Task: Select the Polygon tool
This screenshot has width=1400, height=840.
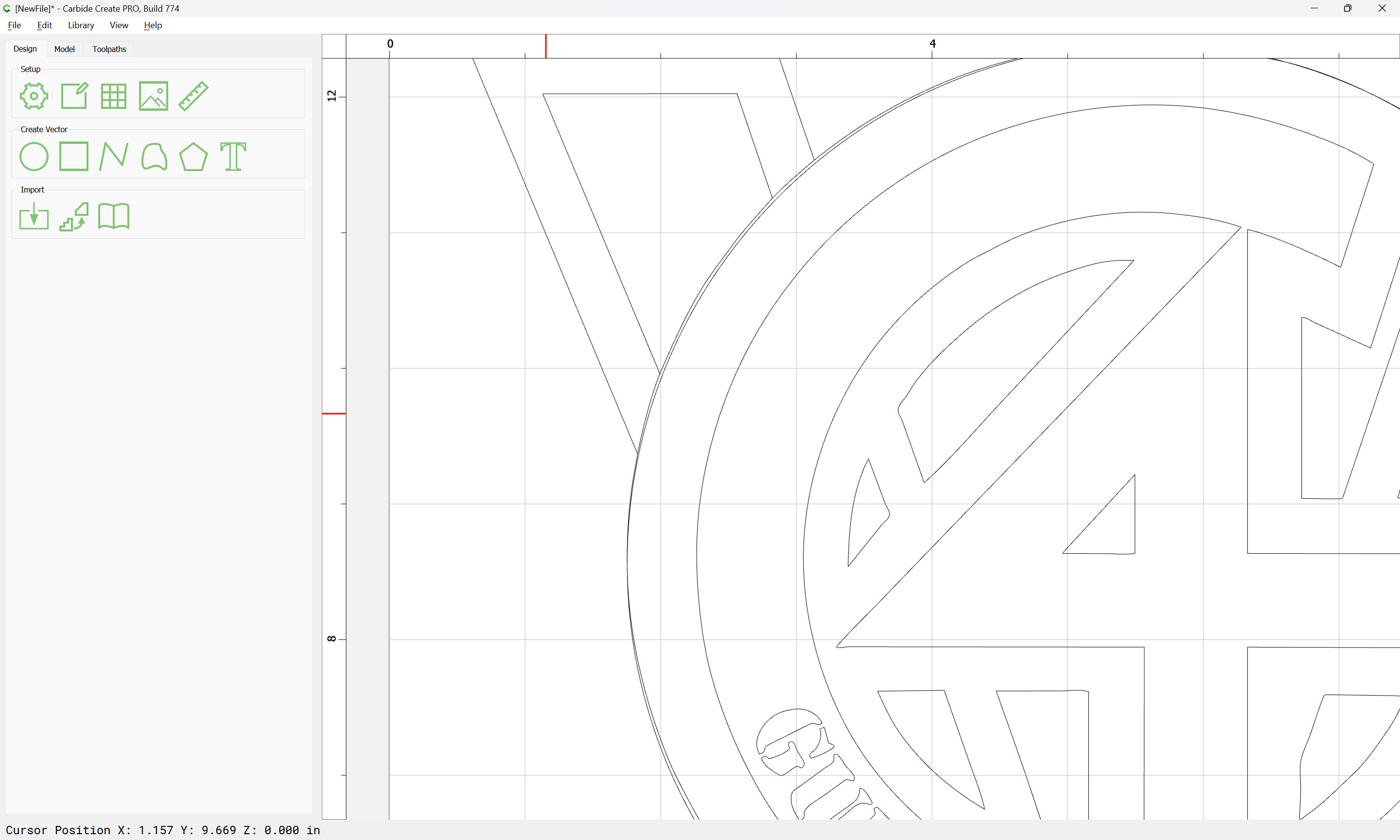Action: 193,157
